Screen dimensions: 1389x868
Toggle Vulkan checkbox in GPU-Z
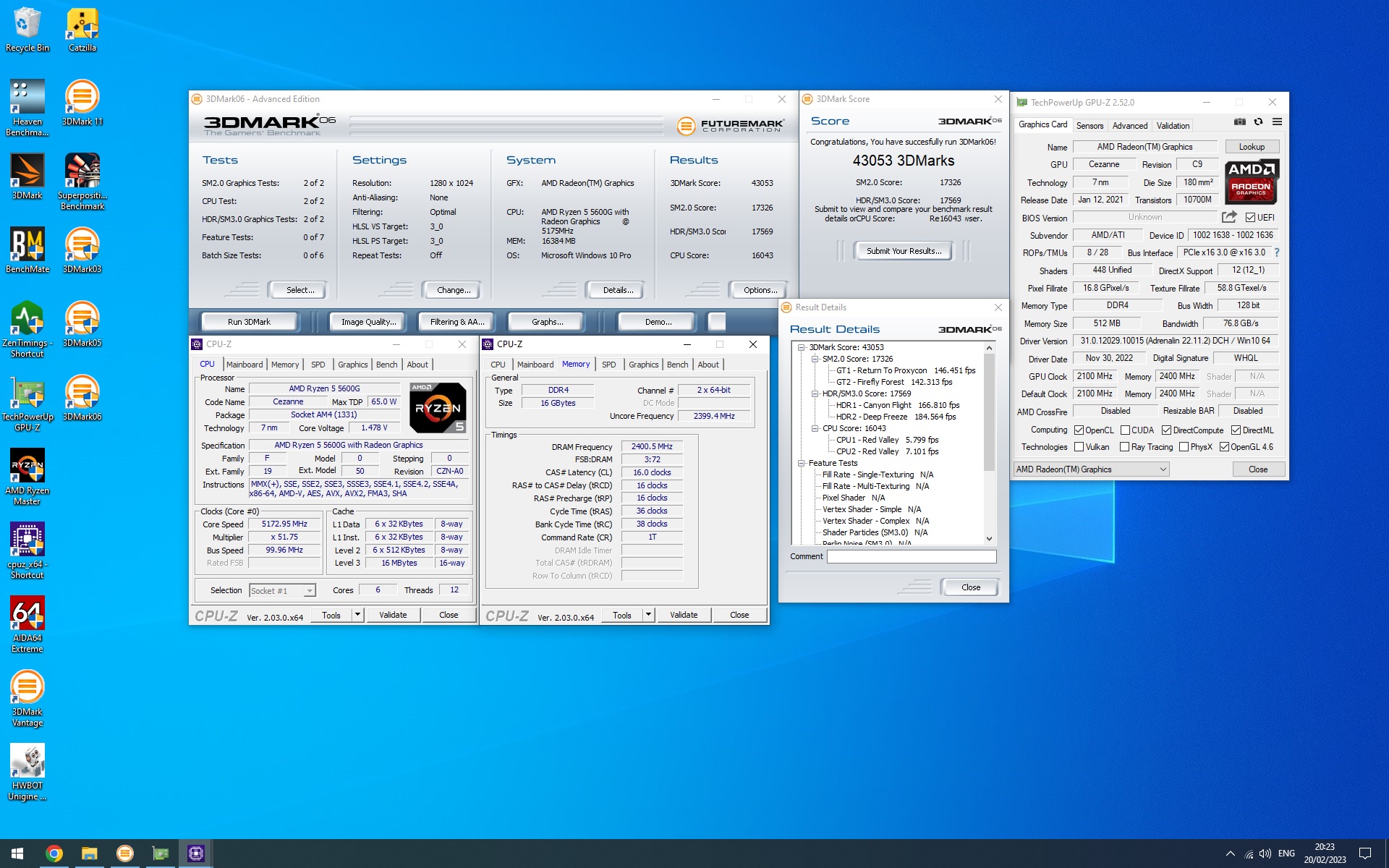tap(1079, 447)
